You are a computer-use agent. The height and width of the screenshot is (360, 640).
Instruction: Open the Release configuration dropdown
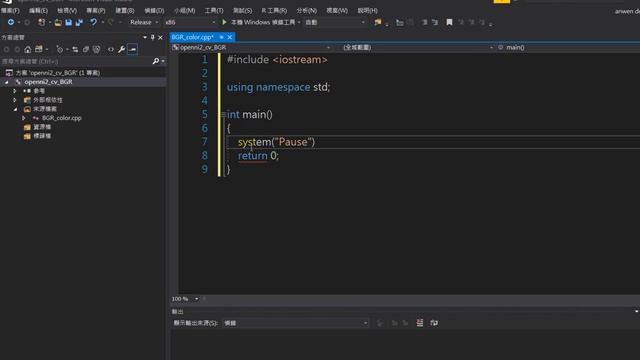click(144, 22)
